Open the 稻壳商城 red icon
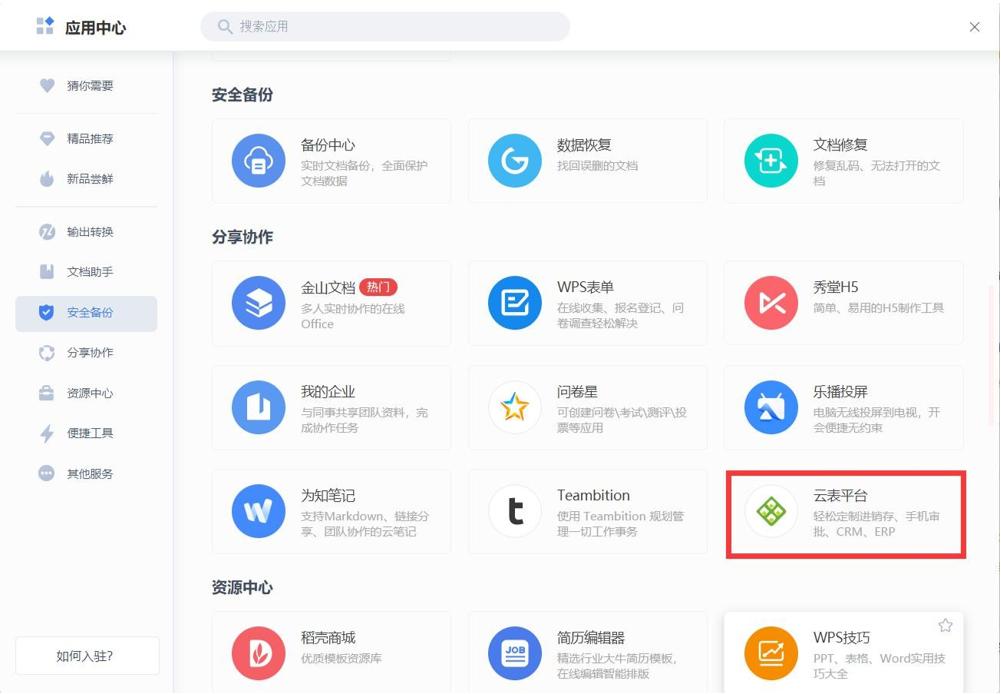This screenshot has width=1001, height=694. (259, 653)
